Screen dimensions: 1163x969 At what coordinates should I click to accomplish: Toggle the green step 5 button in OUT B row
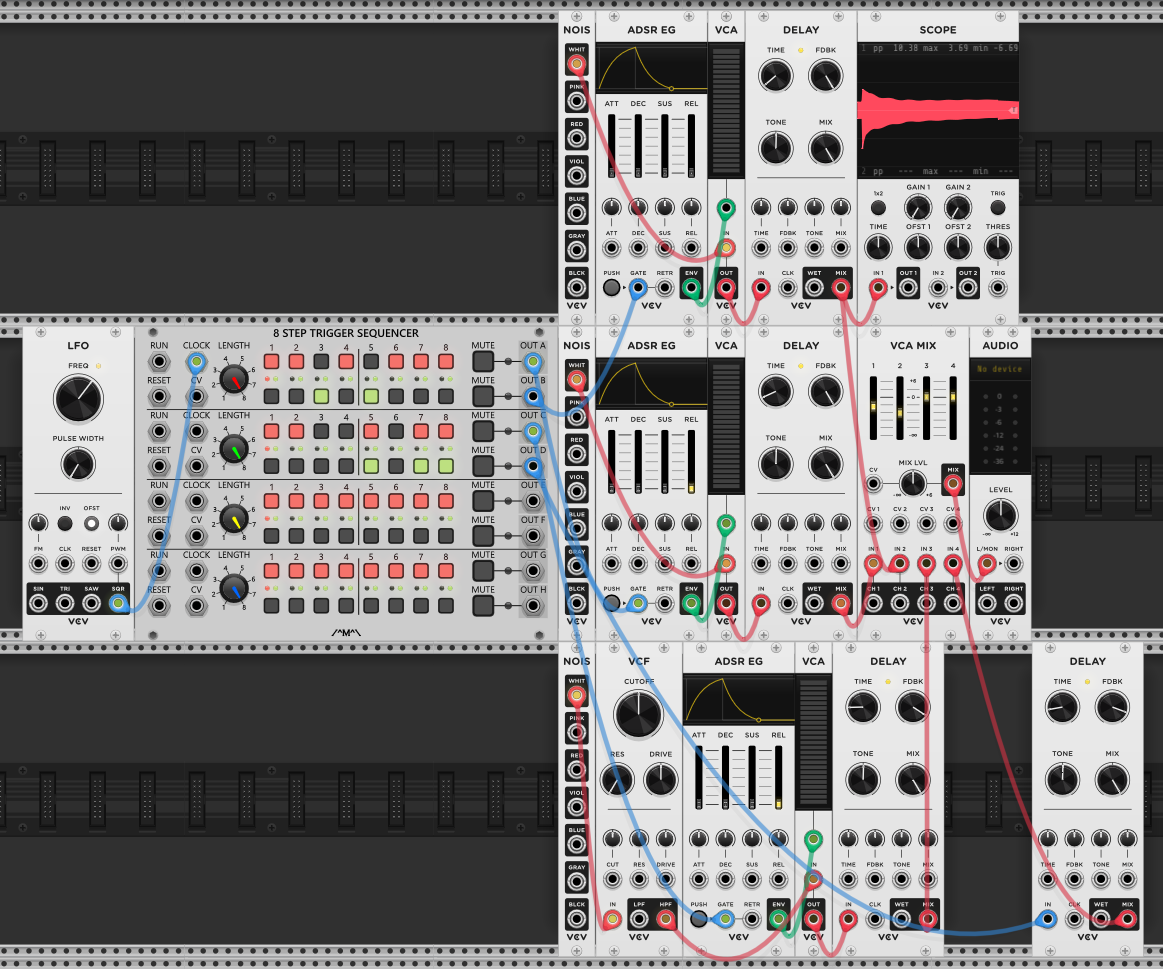point(371,396)
